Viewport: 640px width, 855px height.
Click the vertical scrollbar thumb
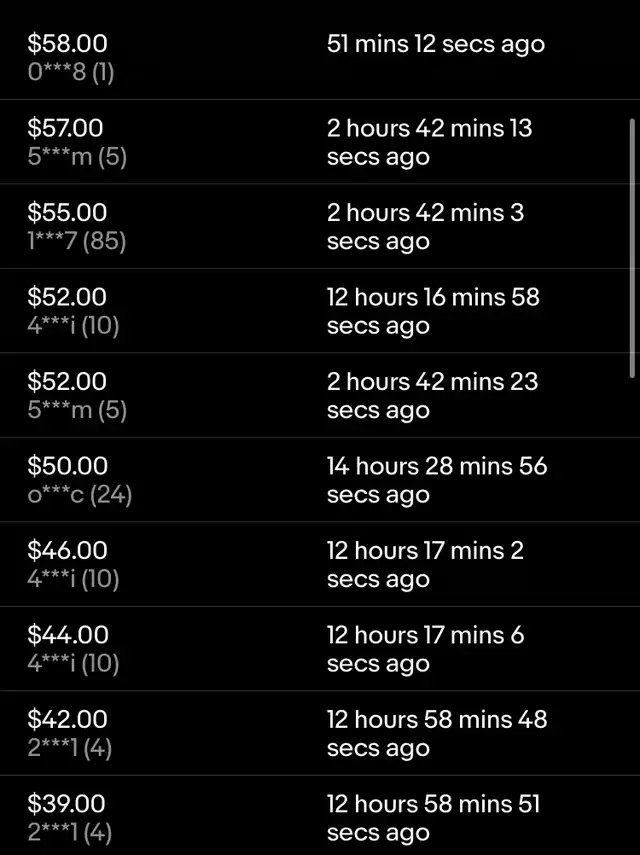tap(632, 245)
